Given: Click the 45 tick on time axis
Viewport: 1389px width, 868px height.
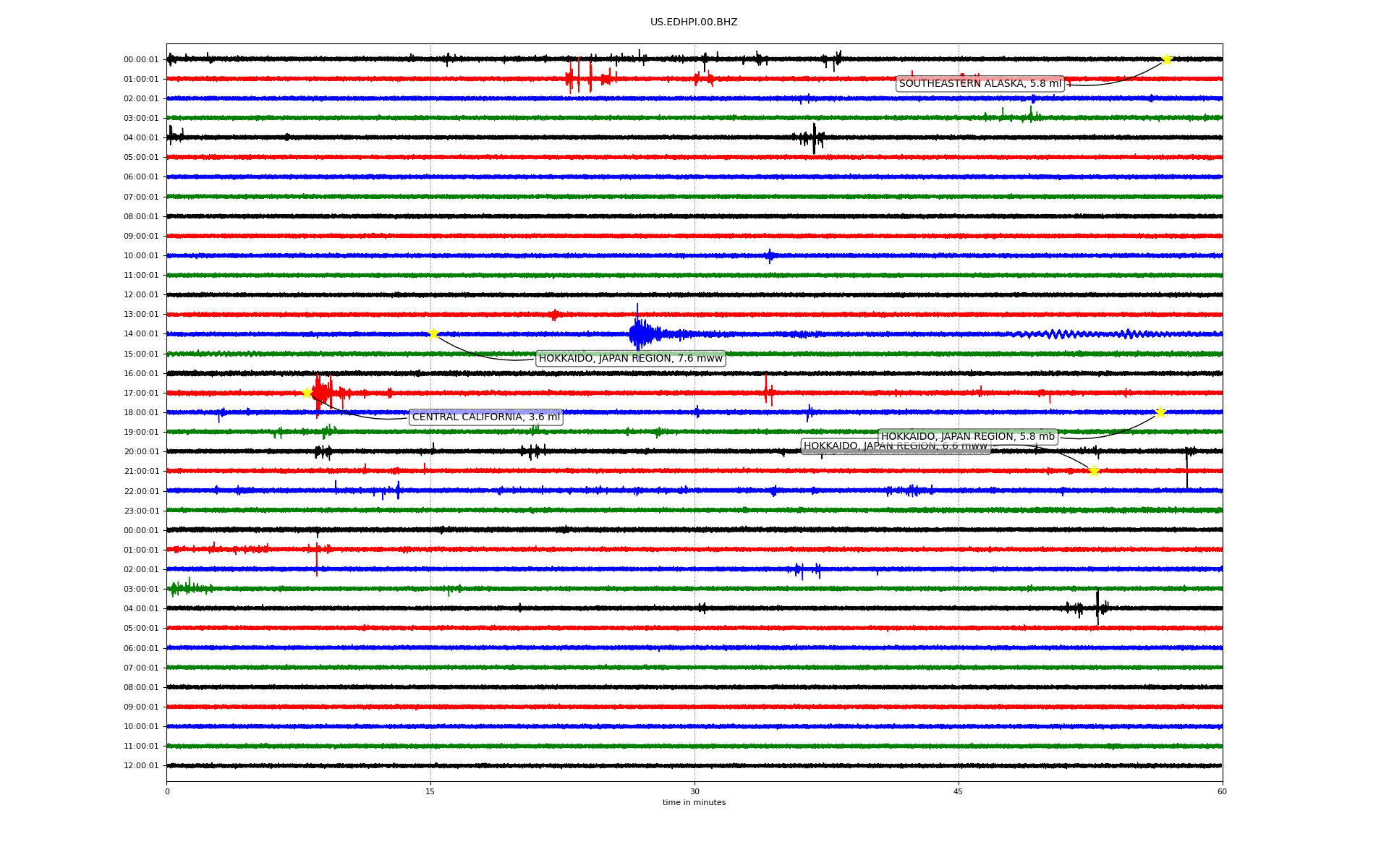Looking at the screenshot, I should coord(959,791).
